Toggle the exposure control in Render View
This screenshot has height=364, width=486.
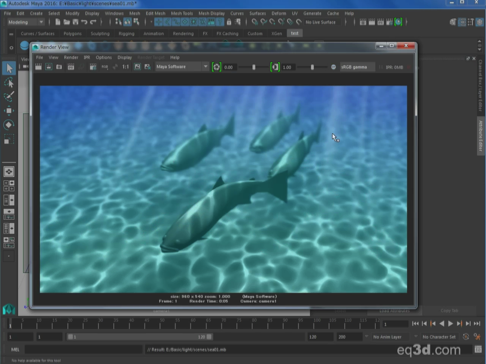pyautogui.click(x=217, y=67)
